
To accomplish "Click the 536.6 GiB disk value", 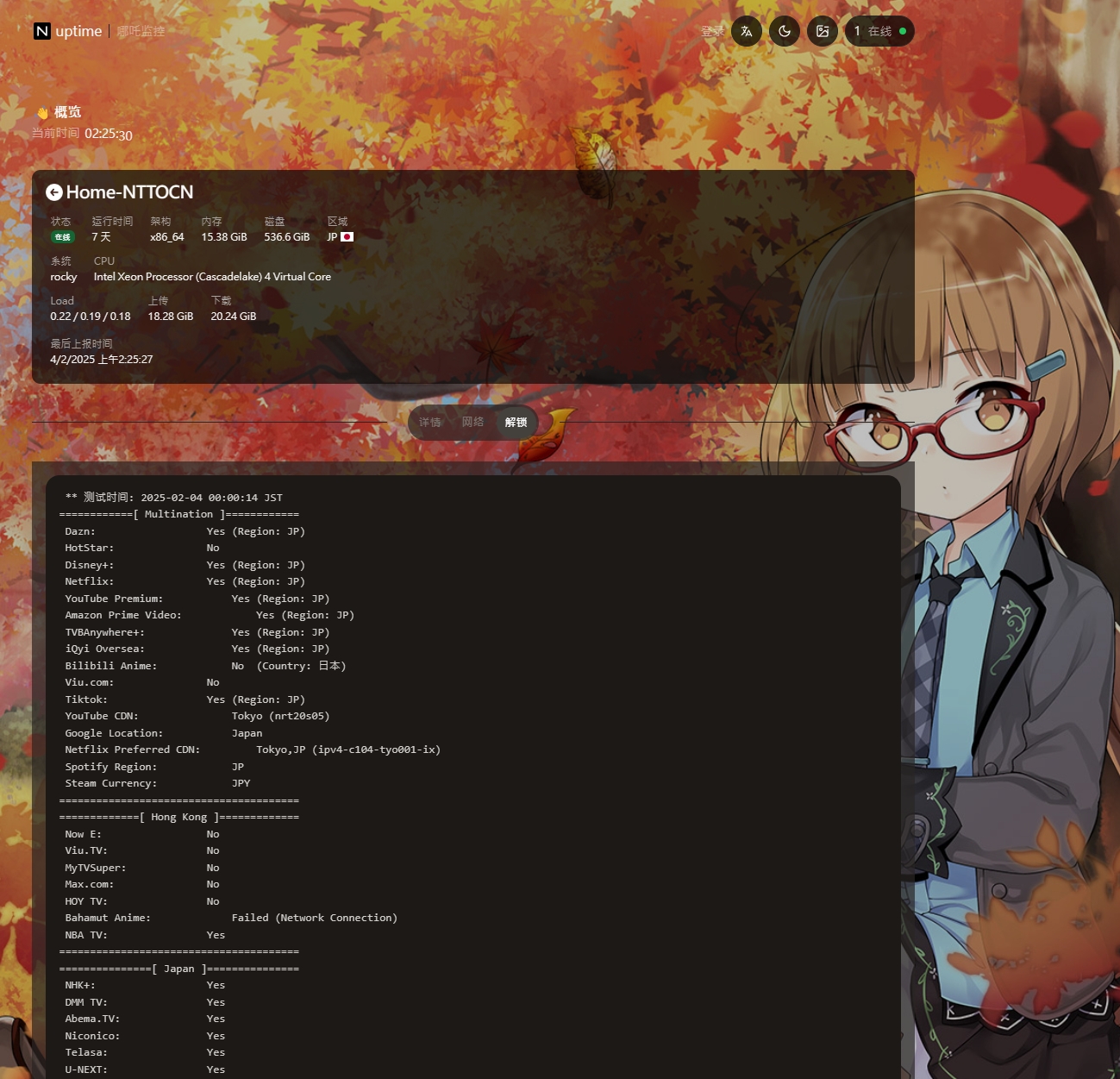I will coord(287,237).
